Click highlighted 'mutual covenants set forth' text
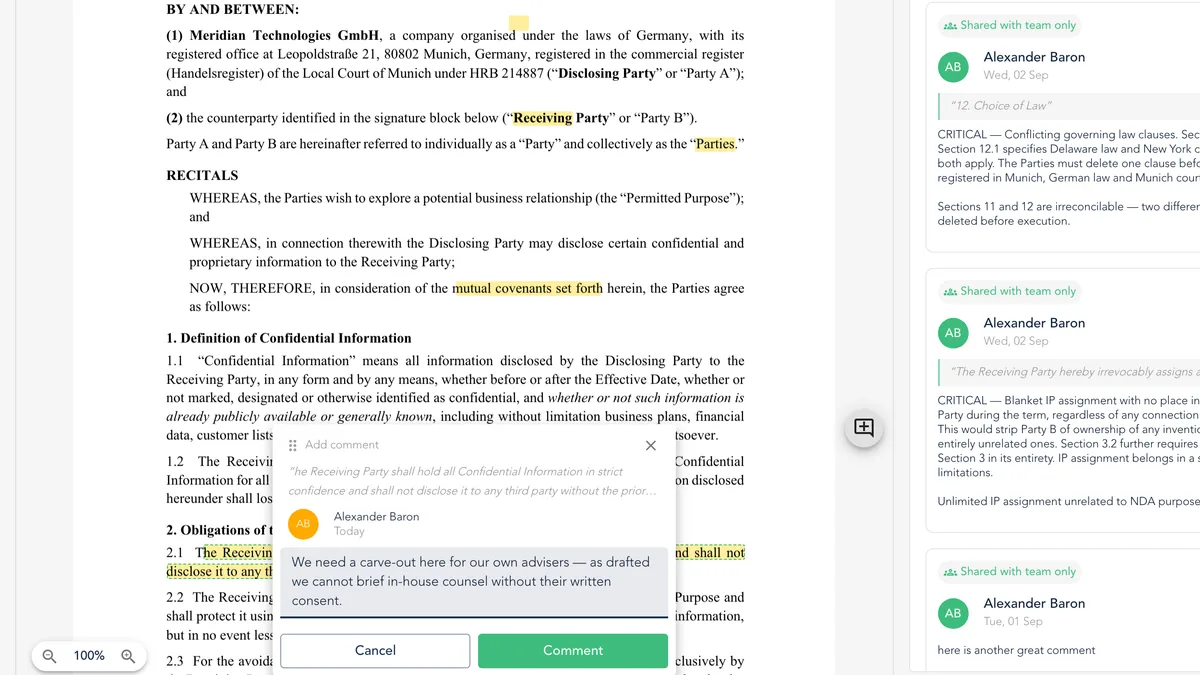The height and width of the screenshot is (675, 1200). point(528,288)
